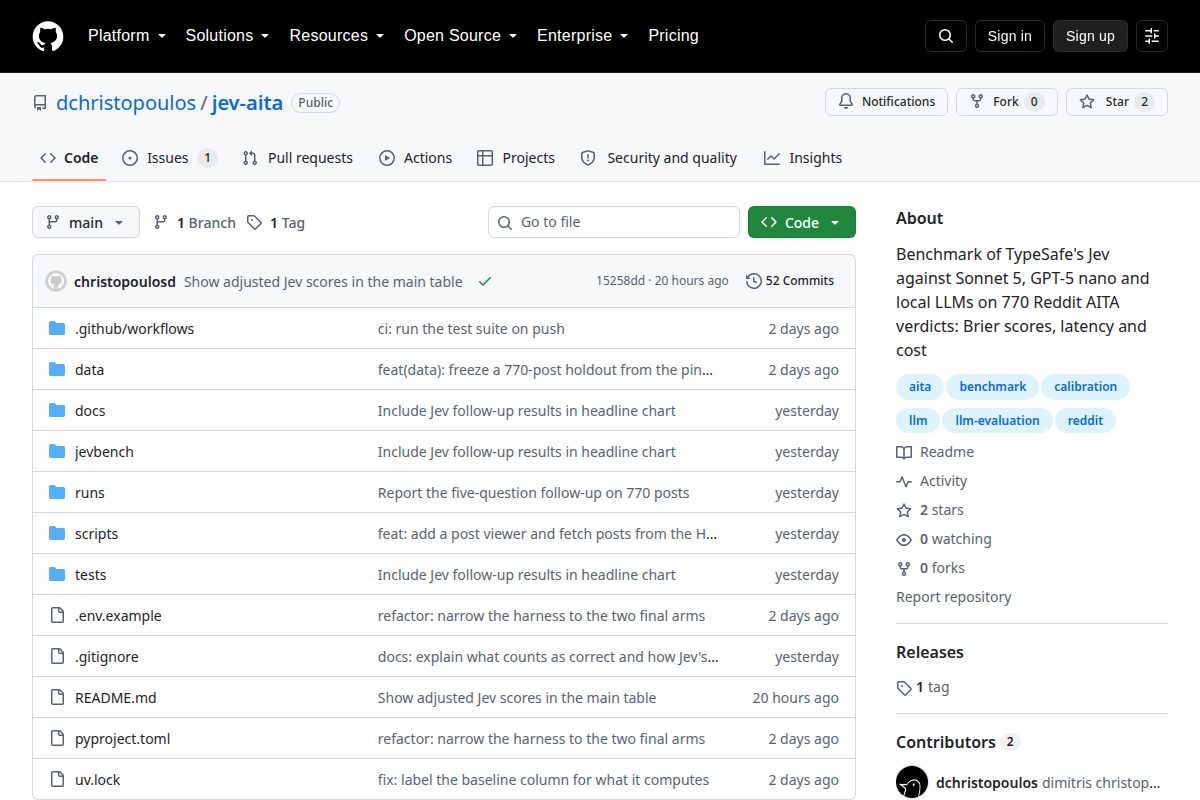Click the Notifications bell button
Image resolution: width=1200 pixels, height=800 pixels.
click(x=886, y=102)
